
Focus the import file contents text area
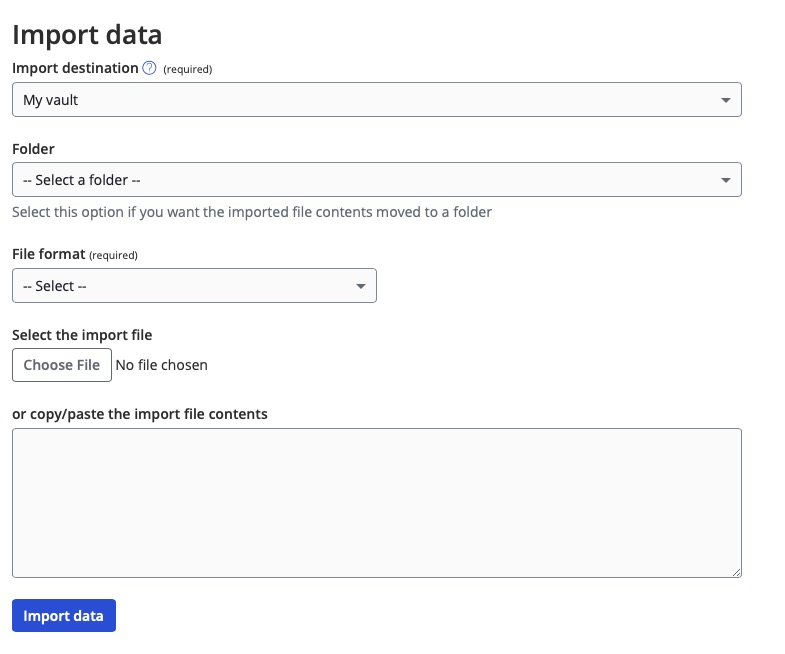[376, 502]
